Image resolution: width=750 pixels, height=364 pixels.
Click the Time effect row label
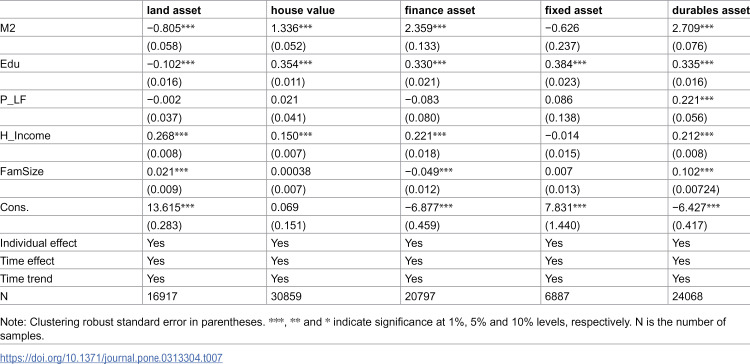pyautogui.click(x=27, y=261)
